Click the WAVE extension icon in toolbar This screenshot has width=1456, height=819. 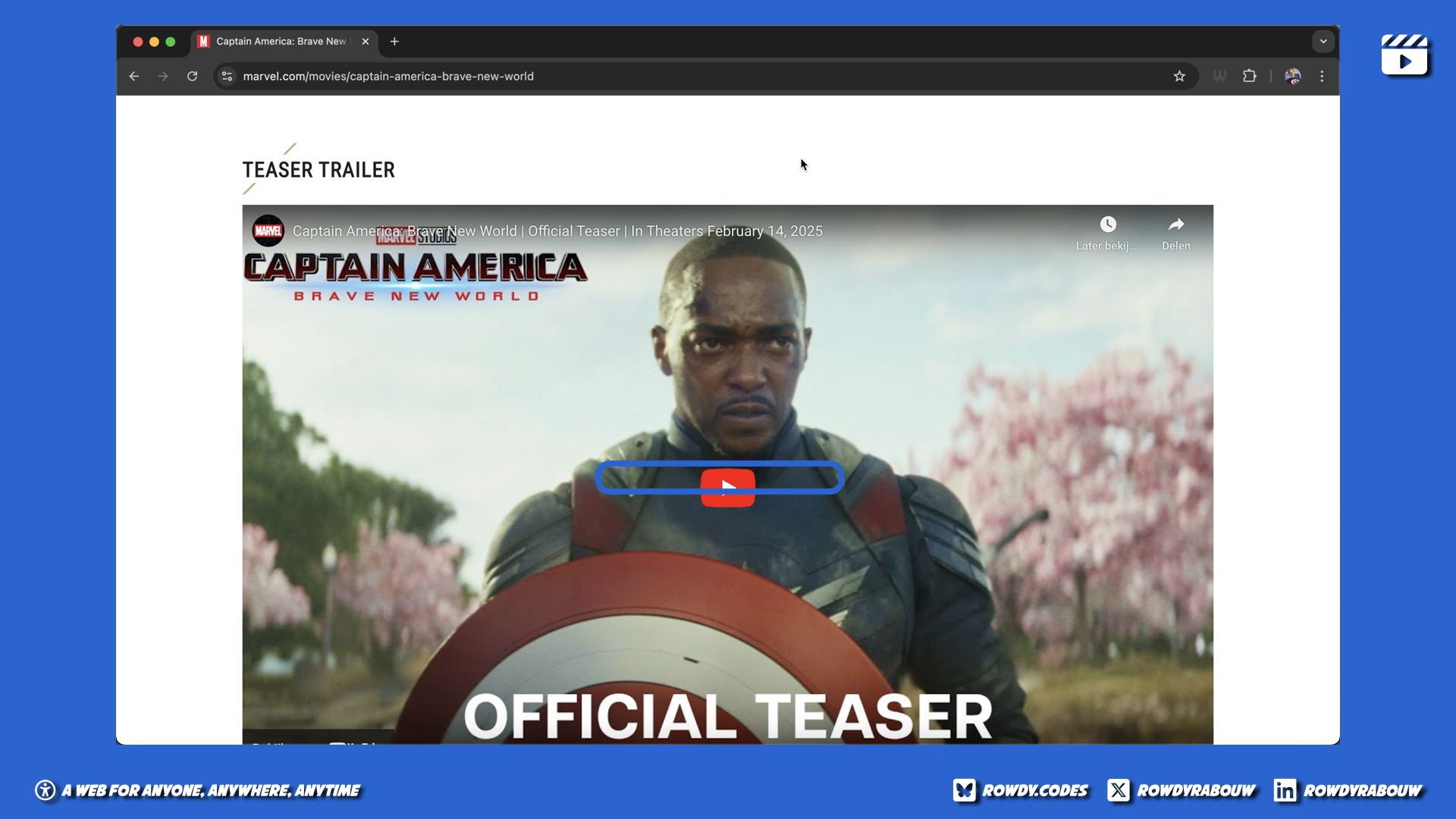pos(1219,76)
